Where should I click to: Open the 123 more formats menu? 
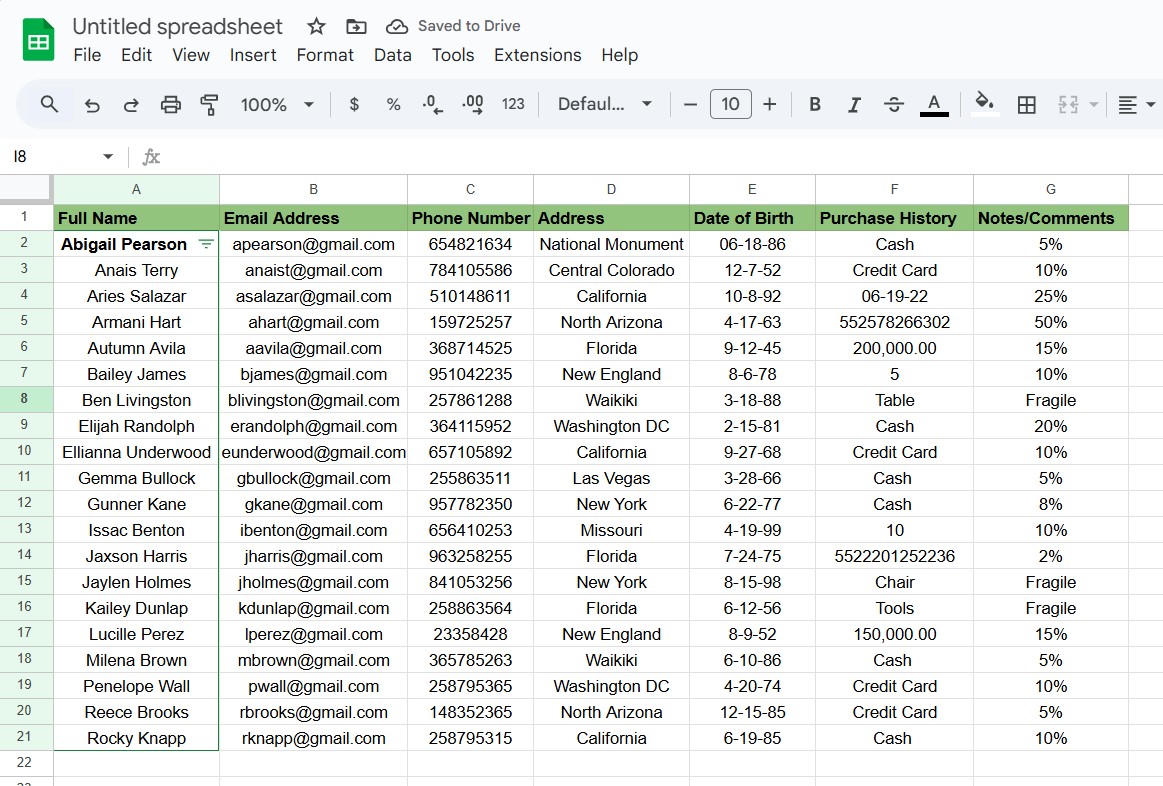point(513,105)
